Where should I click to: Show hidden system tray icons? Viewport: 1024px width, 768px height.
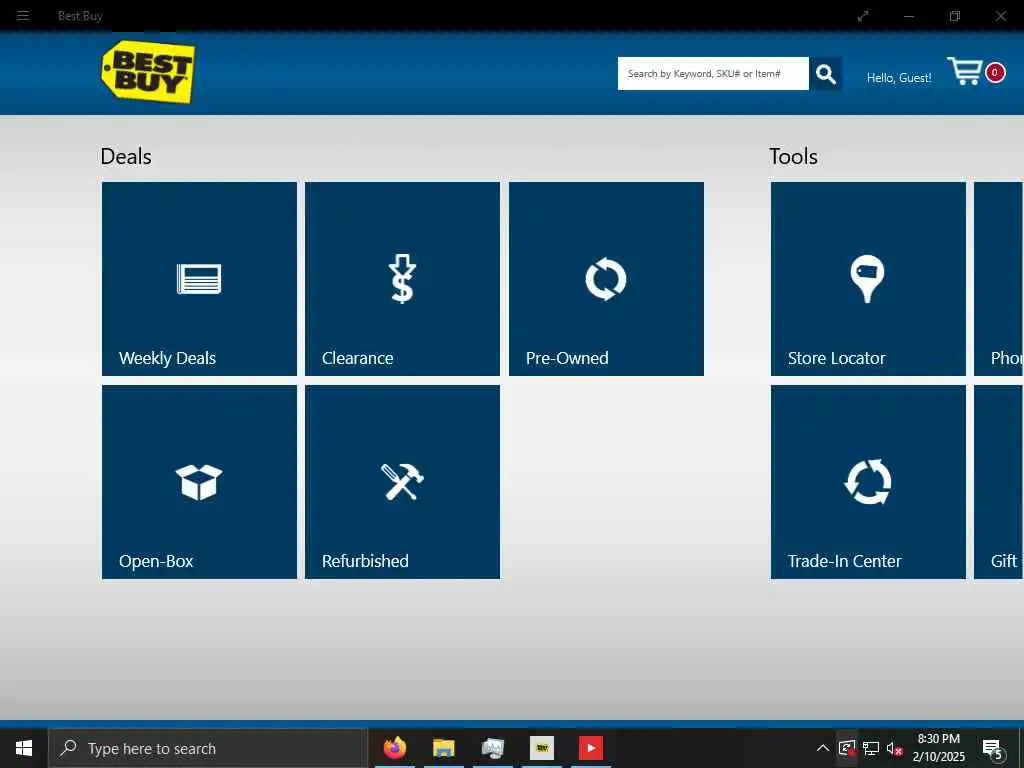click(823, 748)
